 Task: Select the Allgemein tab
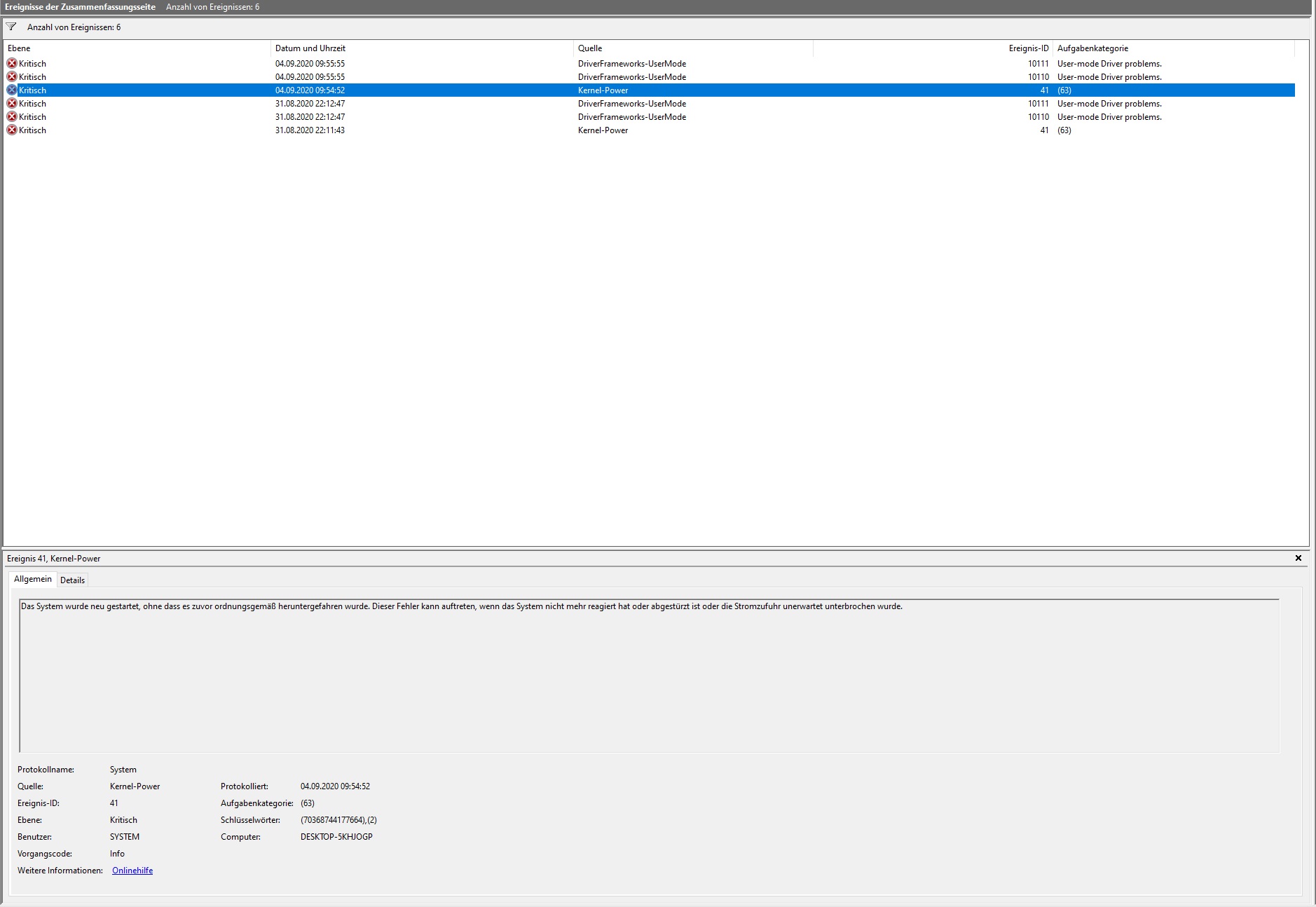33,579
